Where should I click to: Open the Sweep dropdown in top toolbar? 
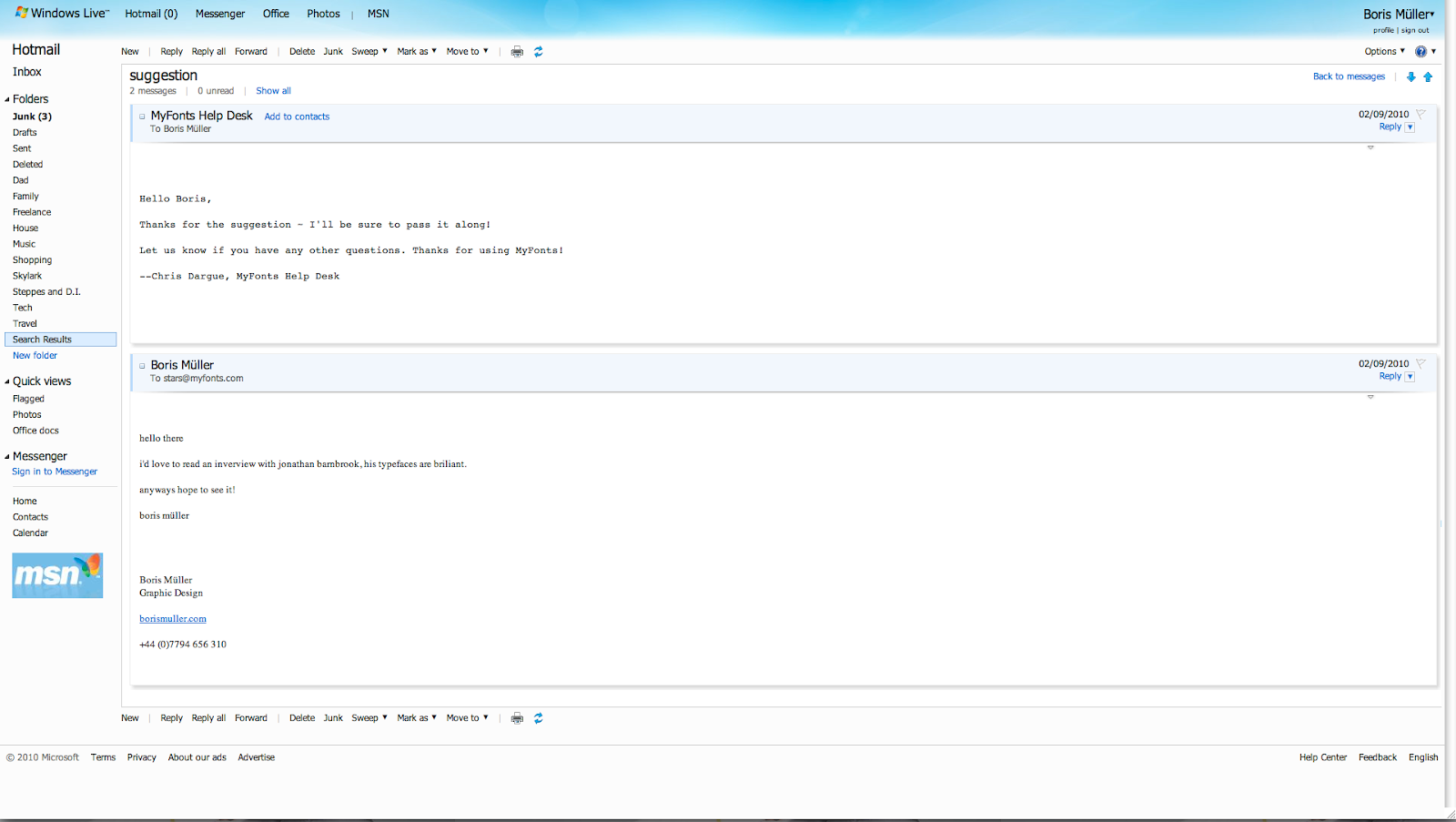pos(369,52)
